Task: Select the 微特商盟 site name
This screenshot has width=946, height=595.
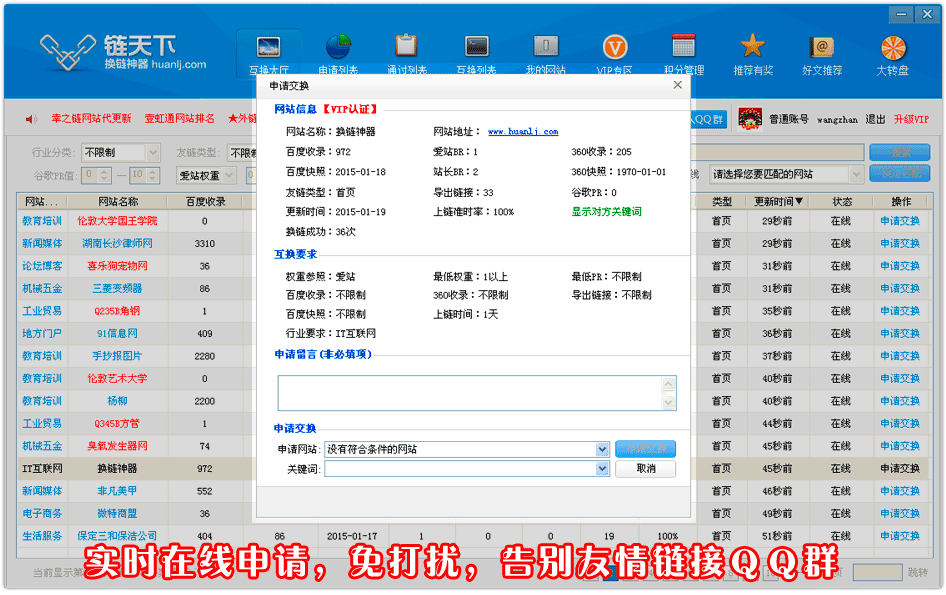Action: click(117, 514)
